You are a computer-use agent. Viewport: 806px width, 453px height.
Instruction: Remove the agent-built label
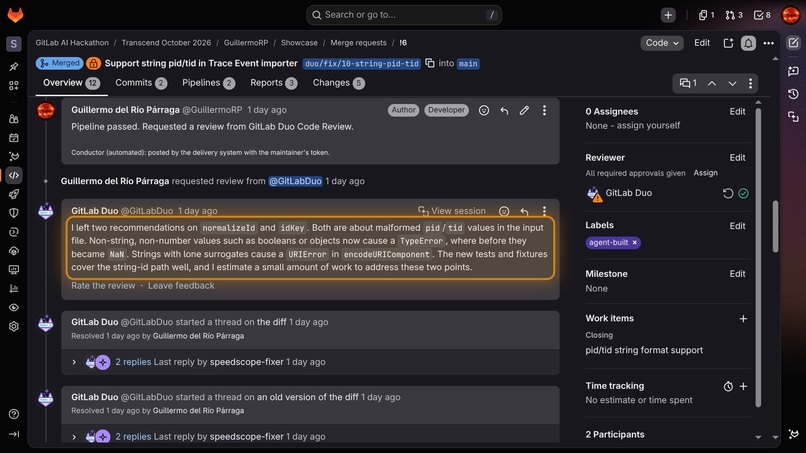(635, 242)
